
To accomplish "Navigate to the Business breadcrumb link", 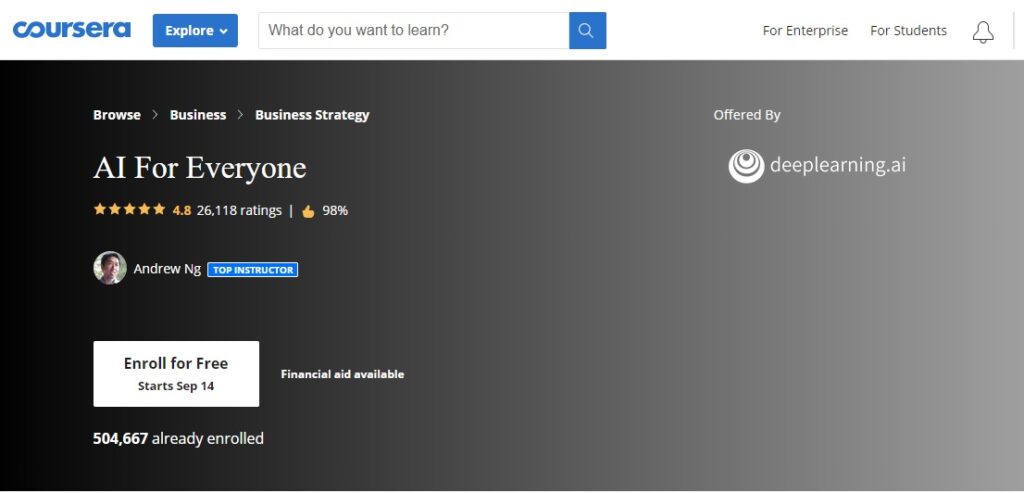I will coord(198,115).
